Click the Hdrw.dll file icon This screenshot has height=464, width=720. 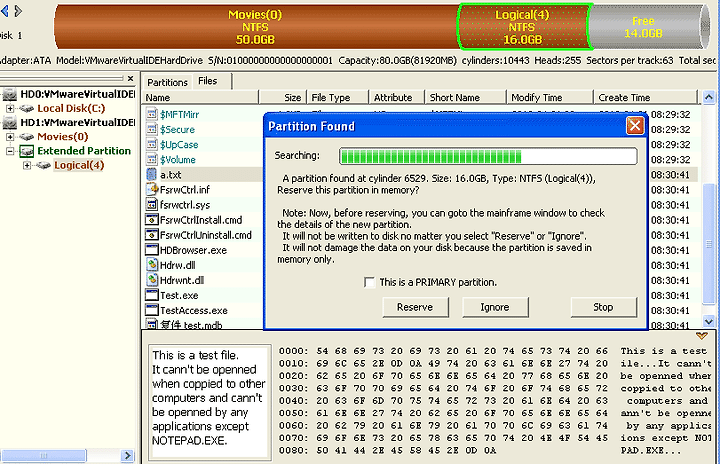pyautogui.click(x=152, y=265)
